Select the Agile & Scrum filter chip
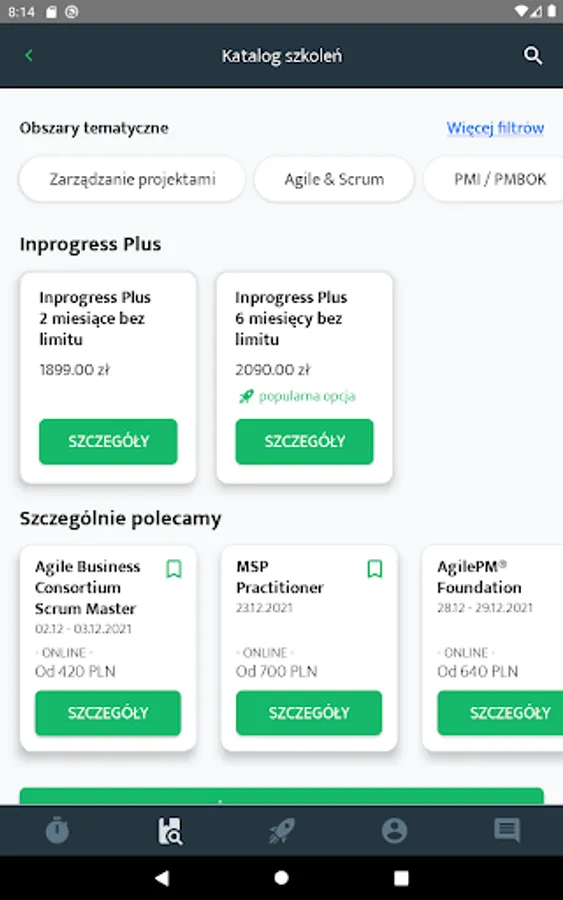 (334, 179)
